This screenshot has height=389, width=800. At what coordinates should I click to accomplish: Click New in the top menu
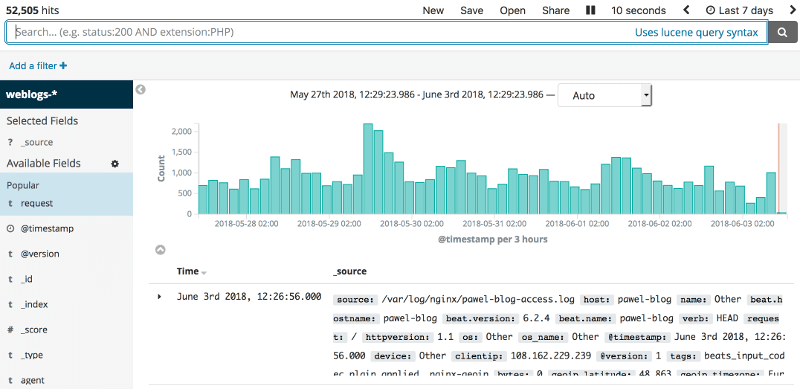tap(433, 10)
